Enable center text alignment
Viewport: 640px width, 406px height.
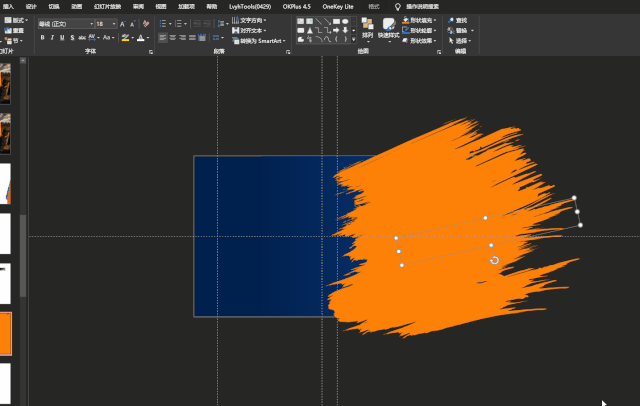tap(173, 38)
